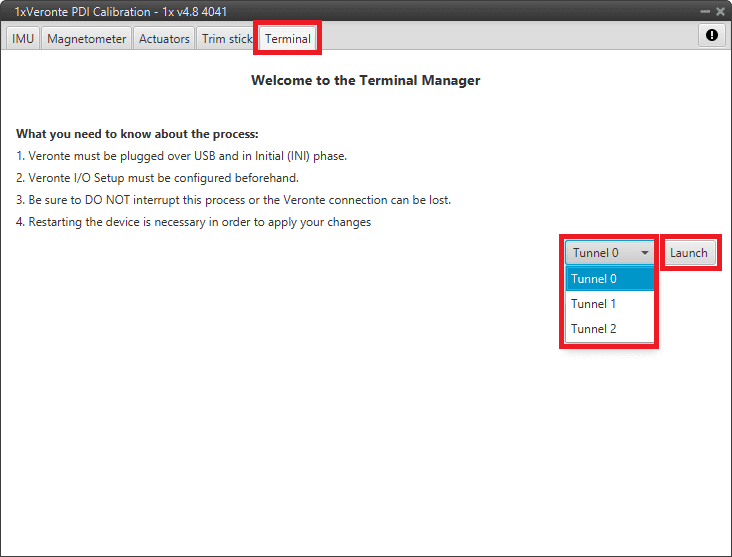Click the 'What you need to know' heading
This screenshot has width=732, height=557.
click(137, 134)
